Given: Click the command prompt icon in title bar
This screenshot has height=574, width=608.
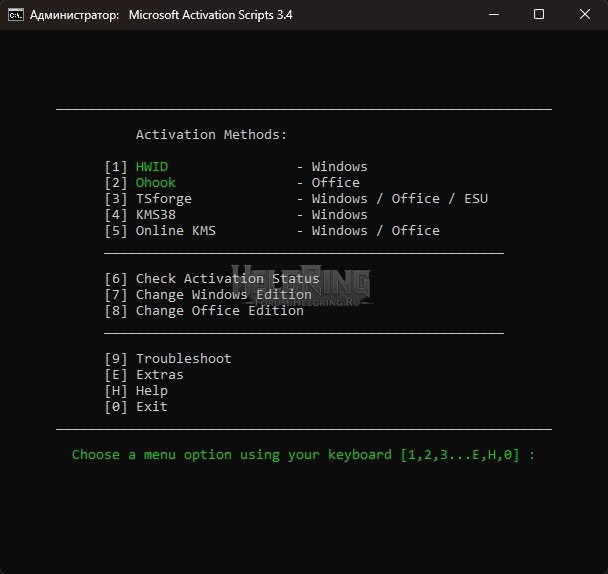Looking at the screenshot, I should point(16,15).
